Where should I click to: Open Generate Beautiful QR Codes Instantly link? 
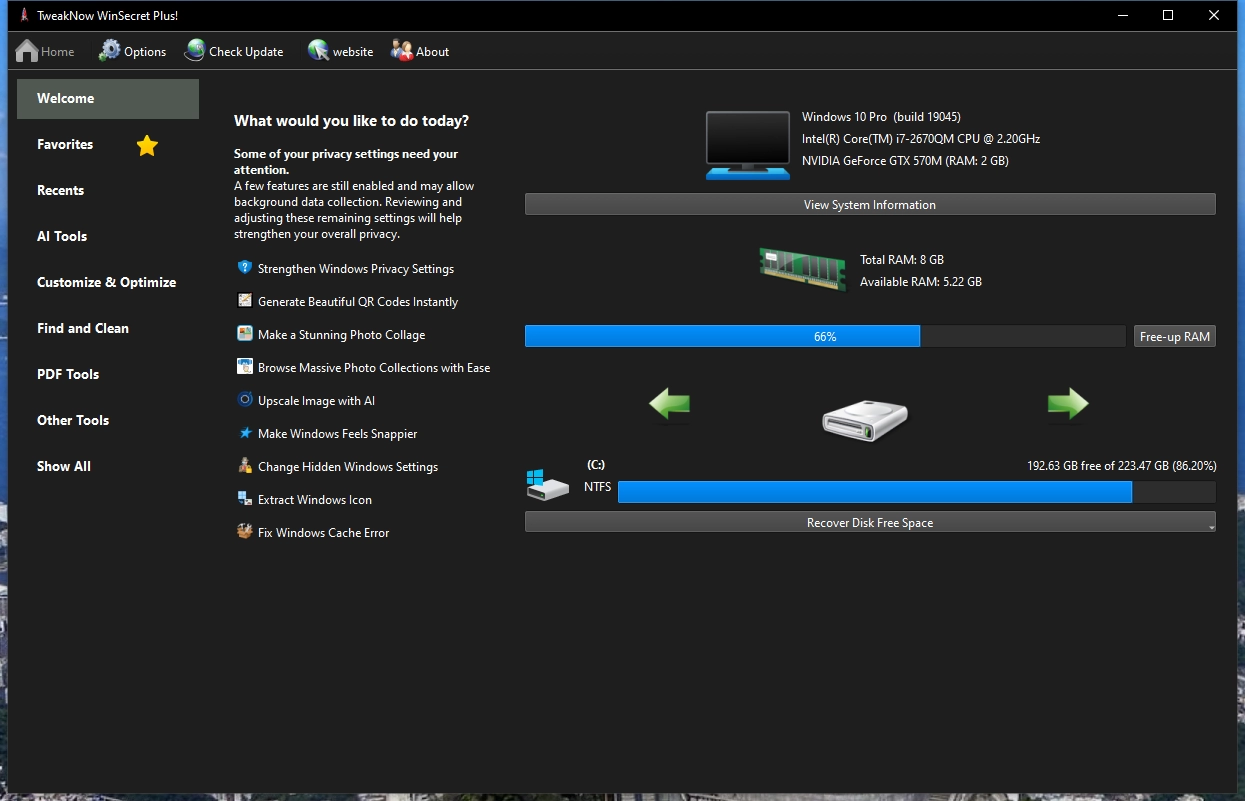point(358,302)
